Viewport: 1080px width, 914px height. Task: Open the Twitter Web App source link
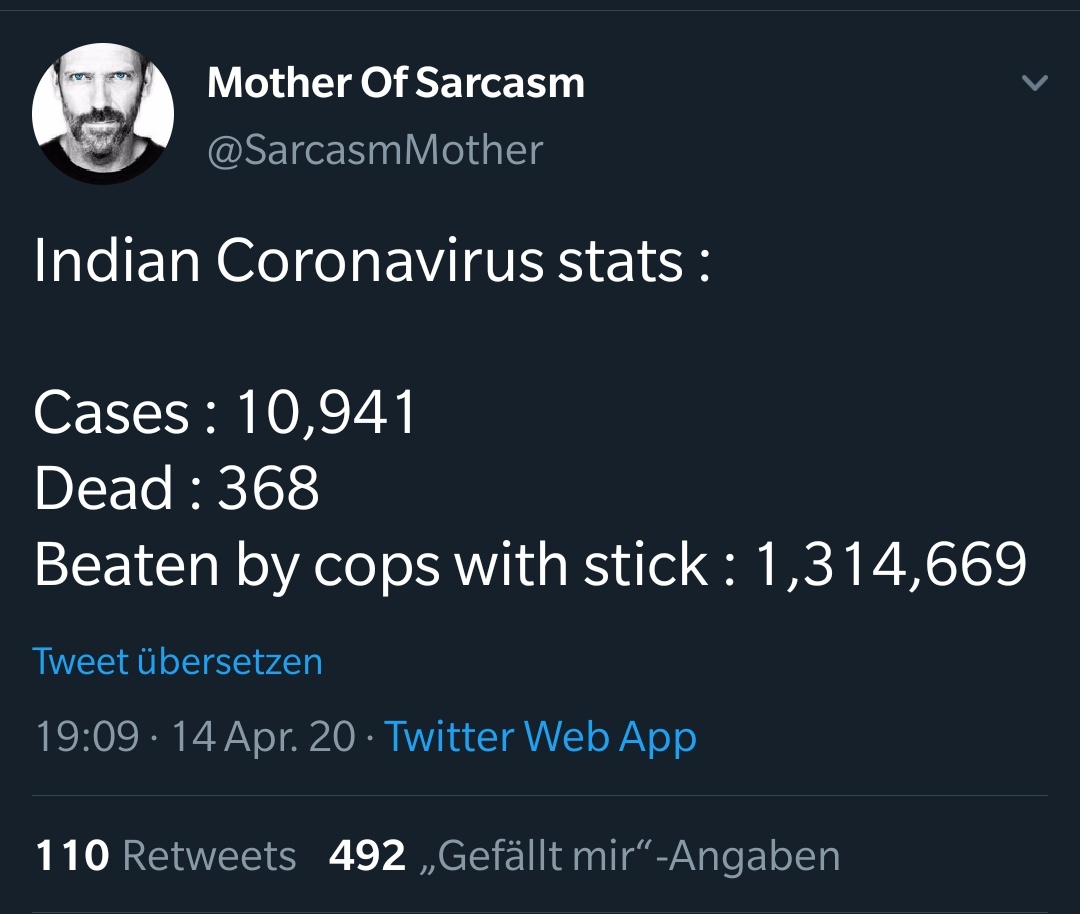[x=540, y=737]
